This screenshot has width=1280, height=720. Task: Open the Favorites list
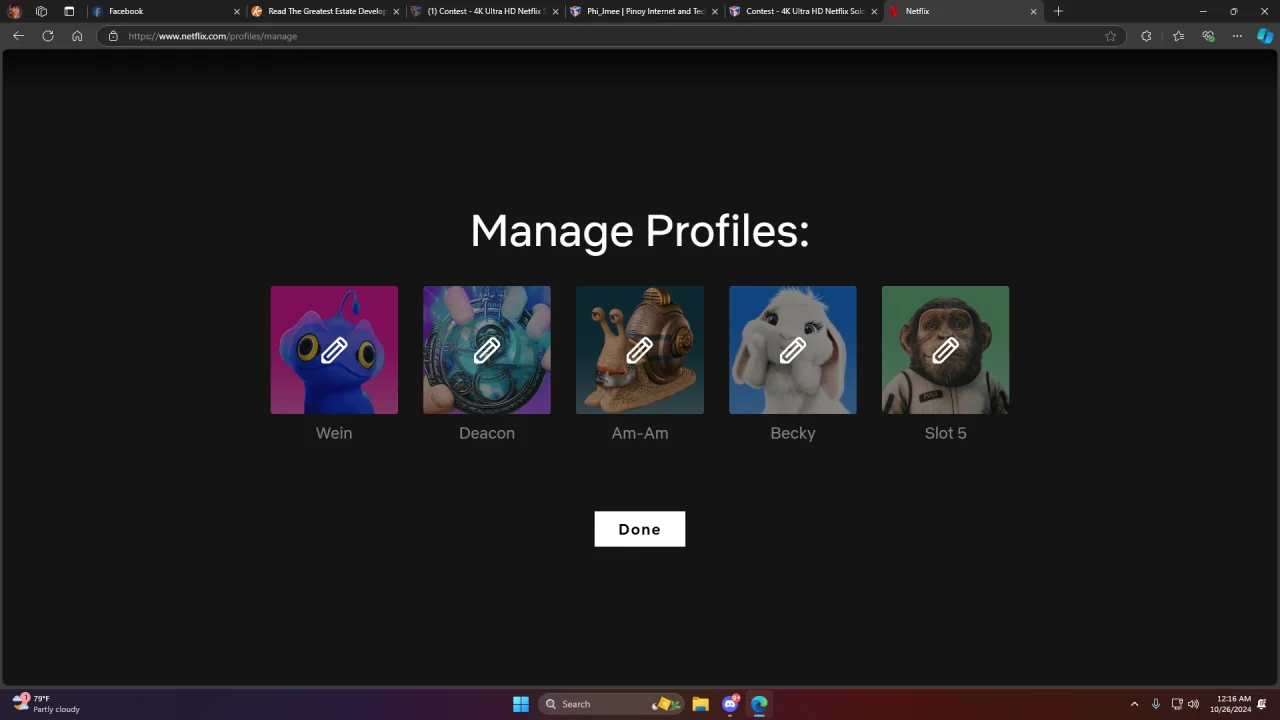[x=1178, y=36]
